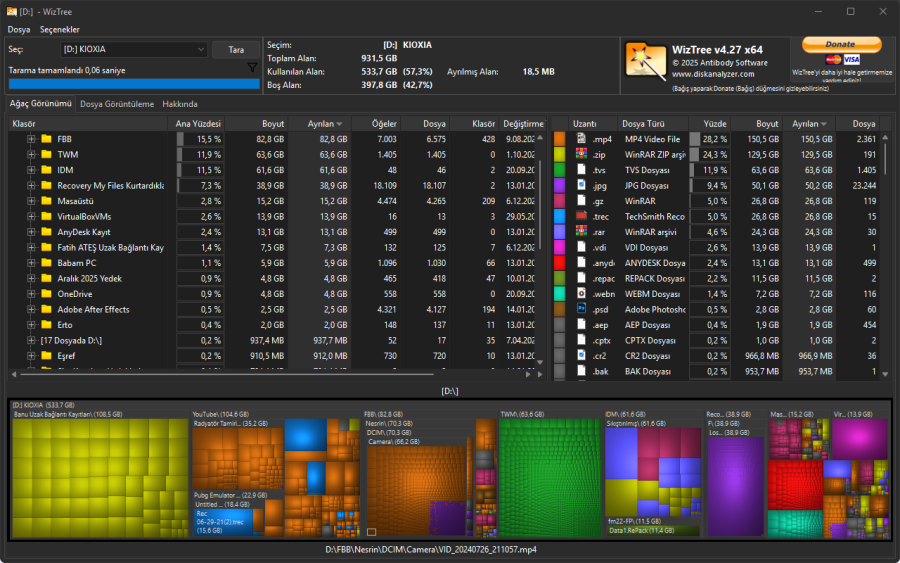Select the WinRAR icon in .zip row
The image size is (900, 563).
582,155
